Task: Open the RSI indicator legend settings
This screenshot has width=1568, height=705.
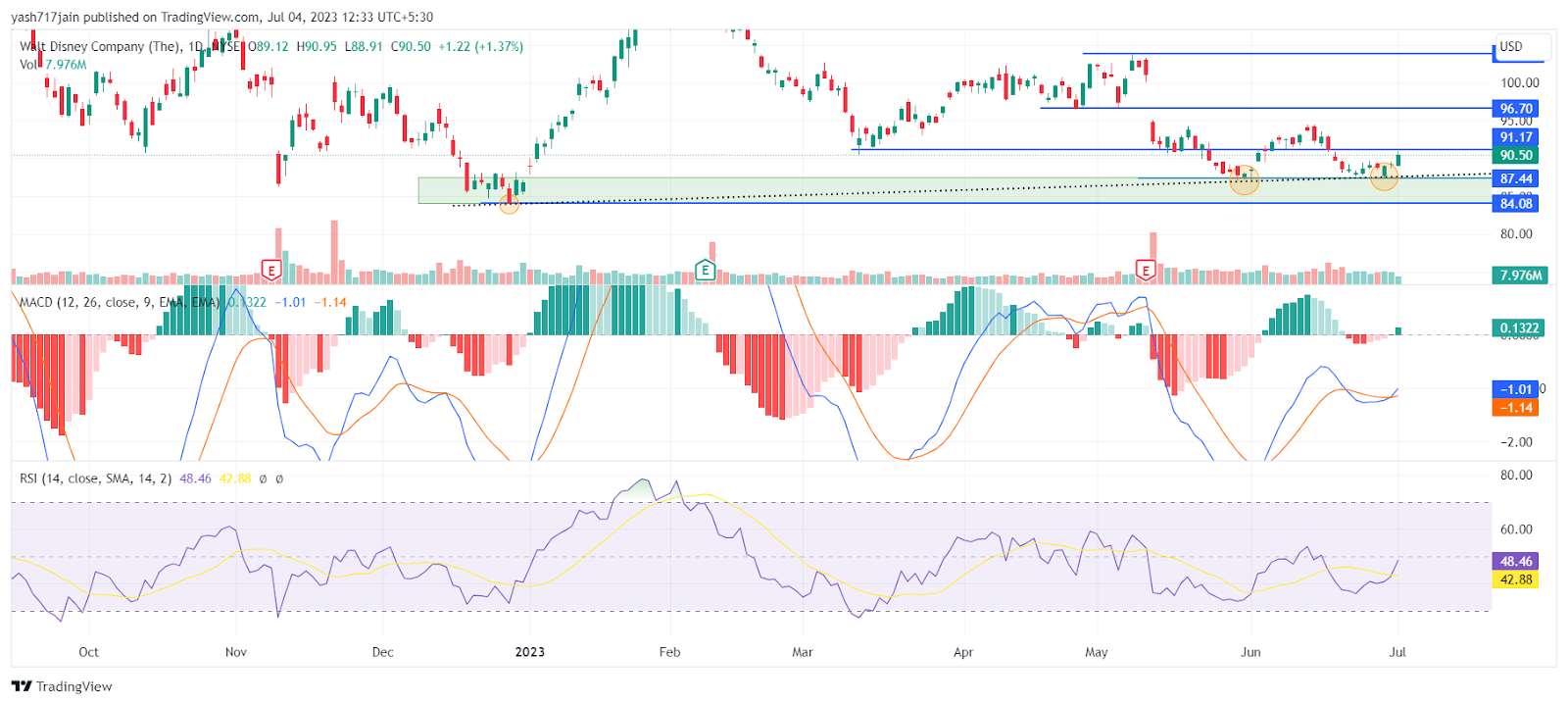Action: tap(96, 478)
